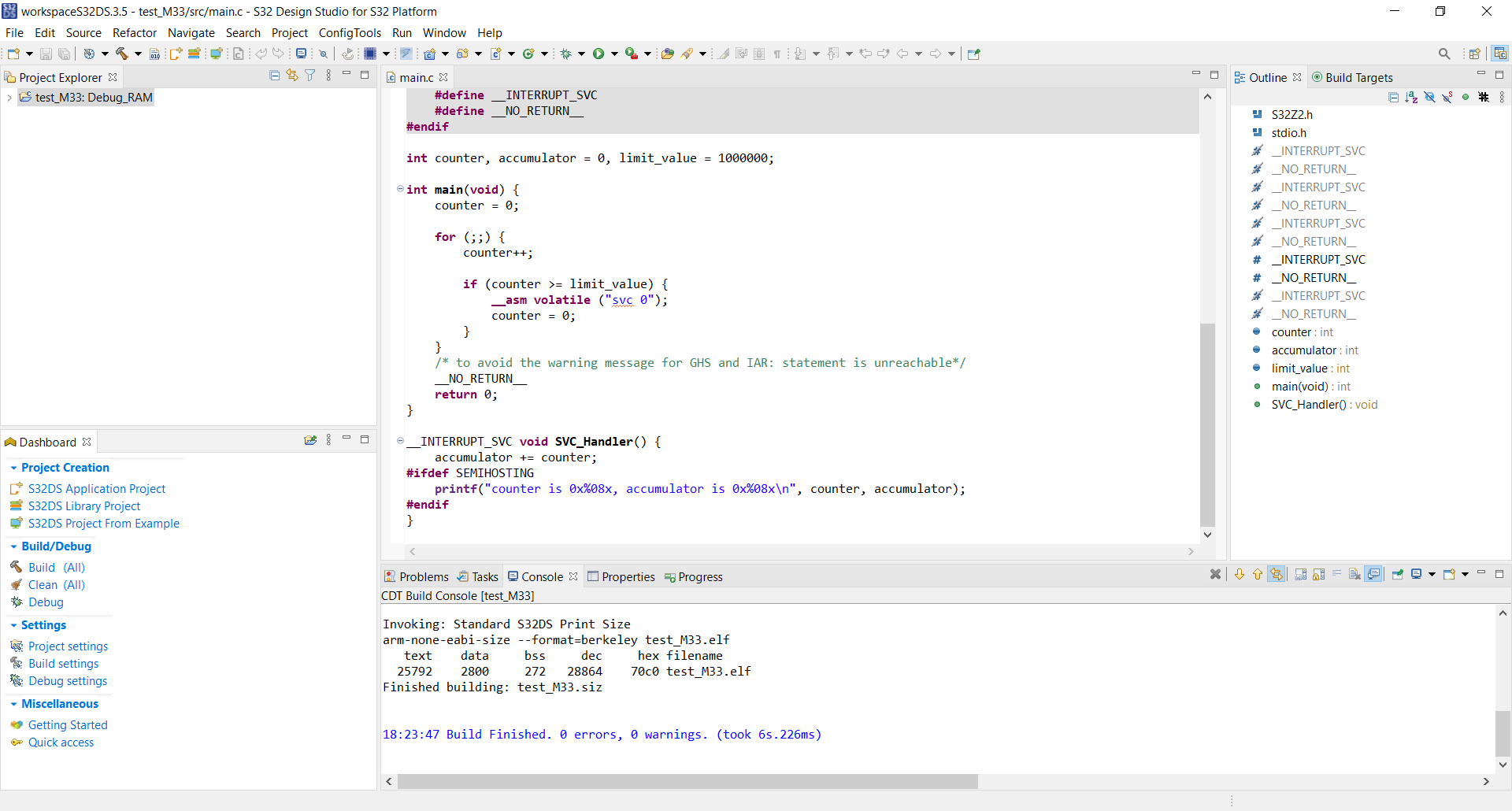Switch to the C/C++ perspective icon

(1500, 54)
